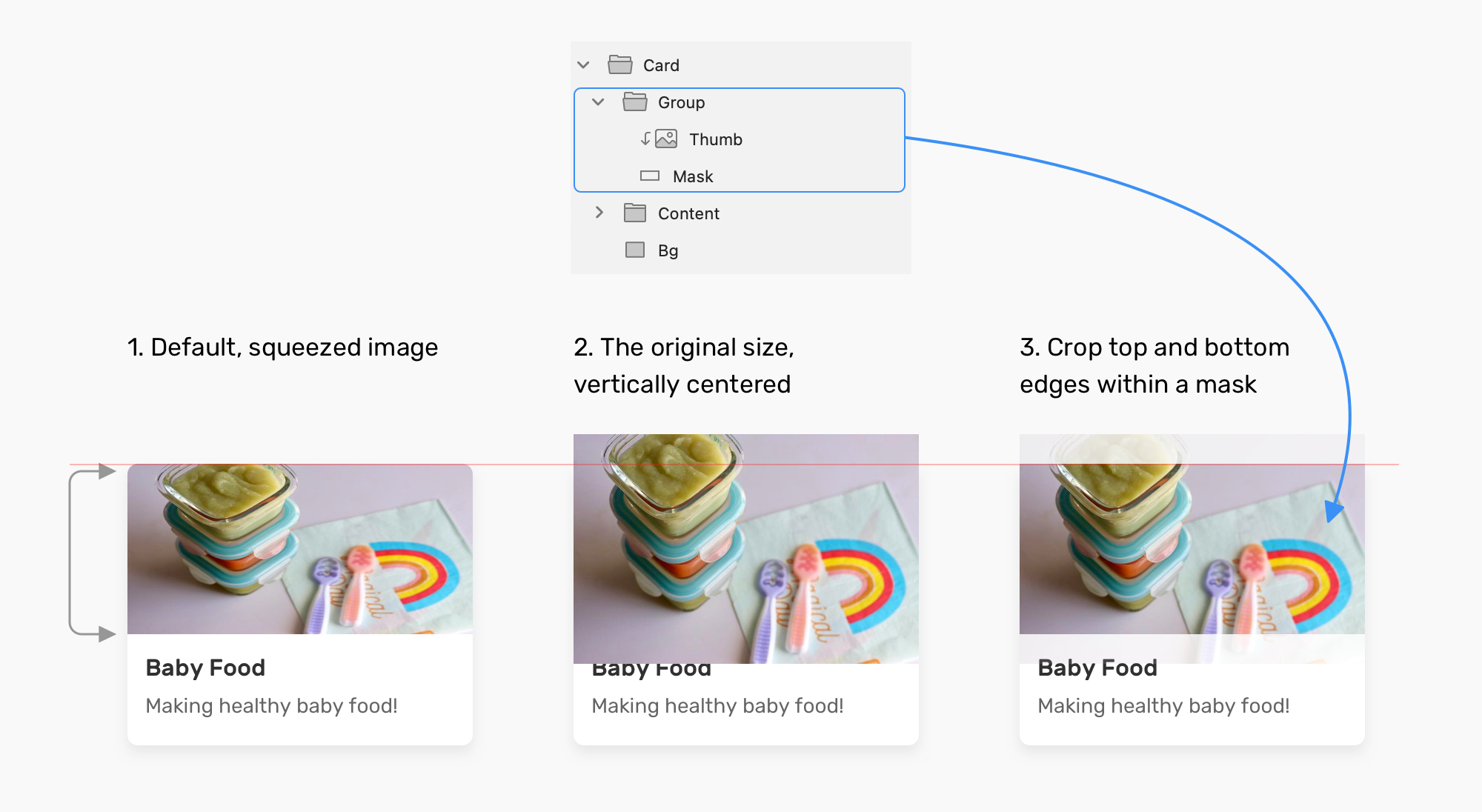Image resolution: width=1482 pixels, height=812 pixels.
Task: Expand the Content layer group
Action: (599, 213)
